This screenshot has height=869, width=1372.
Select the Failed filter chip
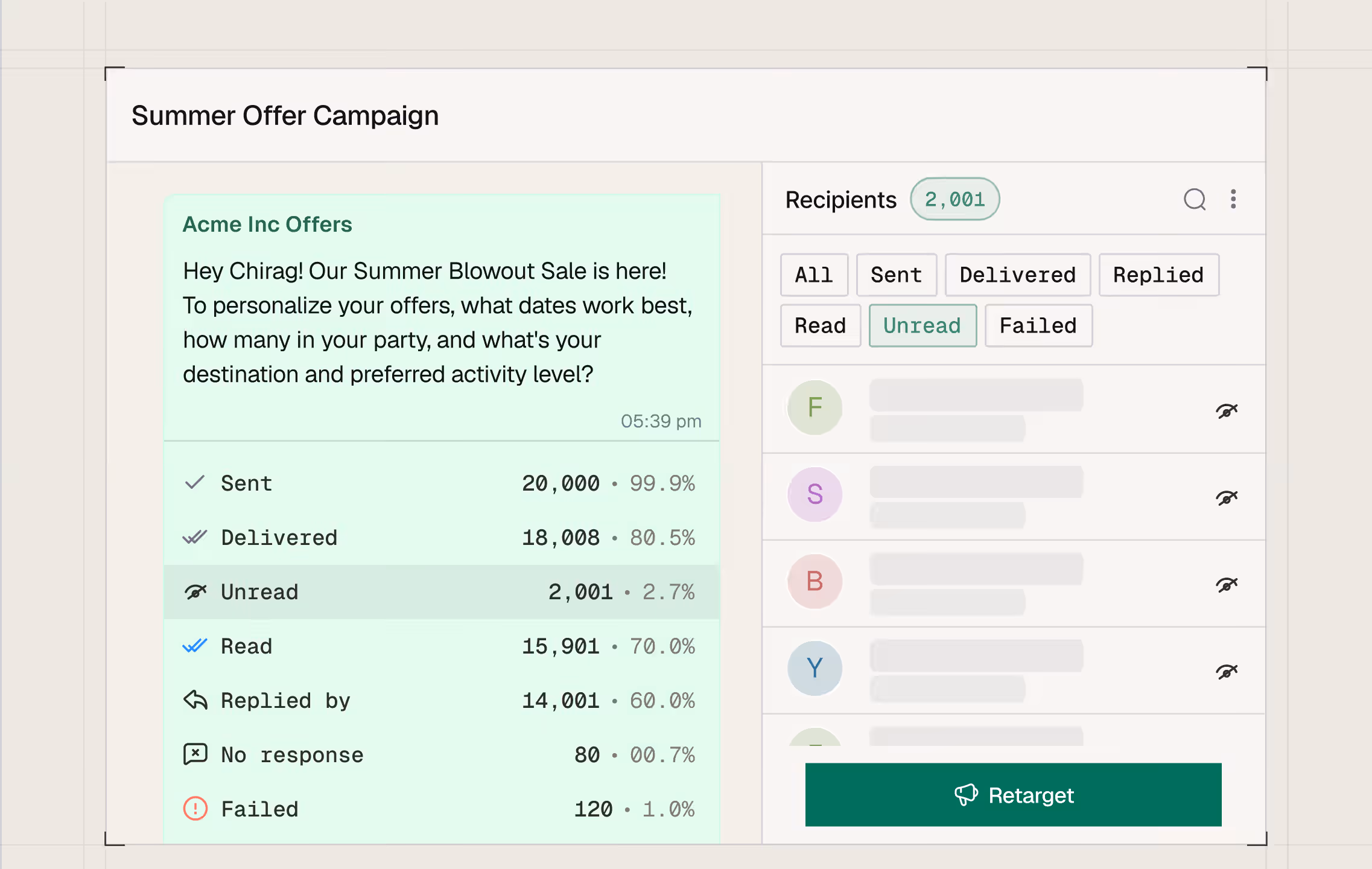[1038, 326]
